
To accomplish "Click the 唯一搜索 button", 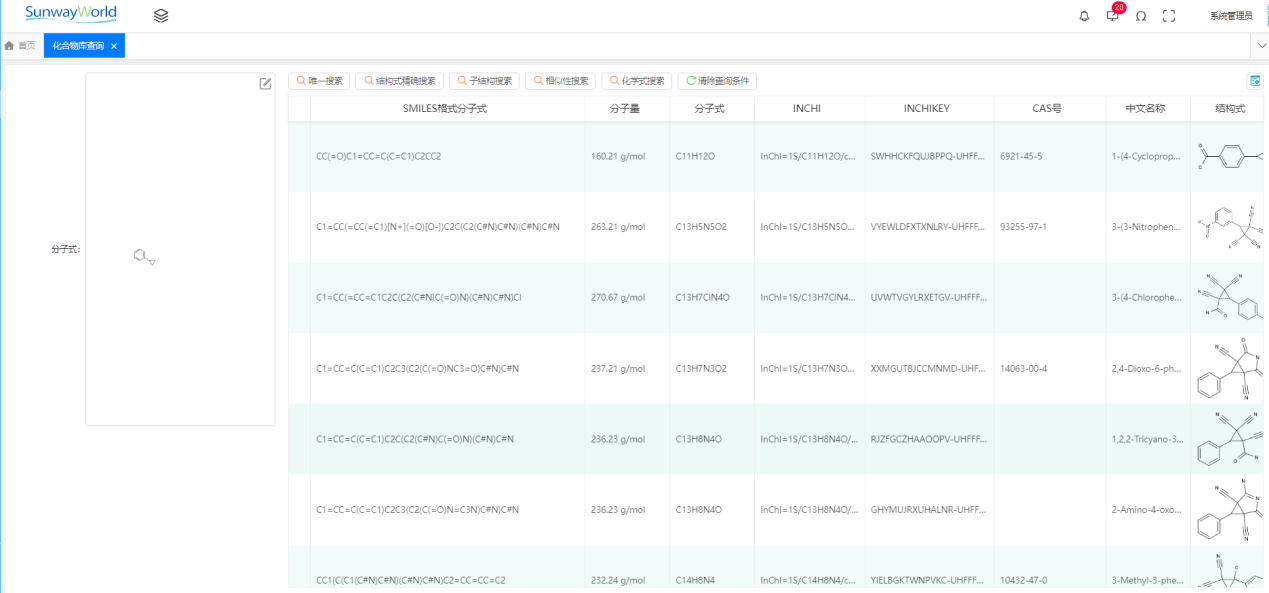I will 319,81.
